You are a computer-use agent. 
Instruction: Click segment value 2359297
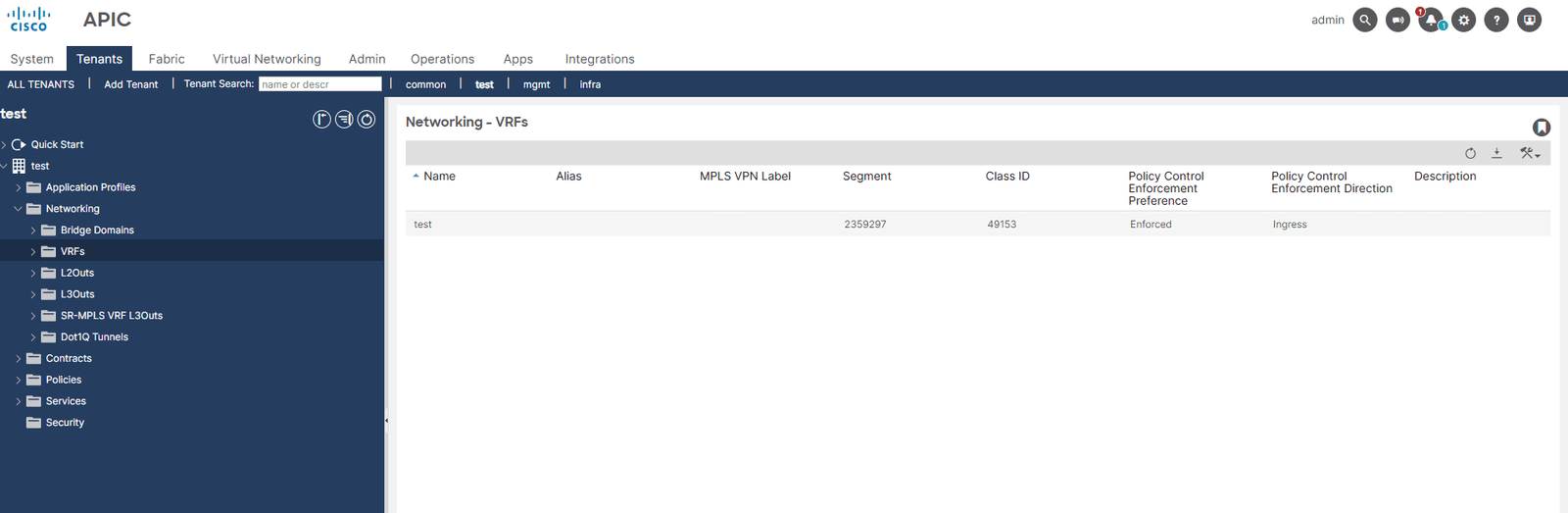864,225
